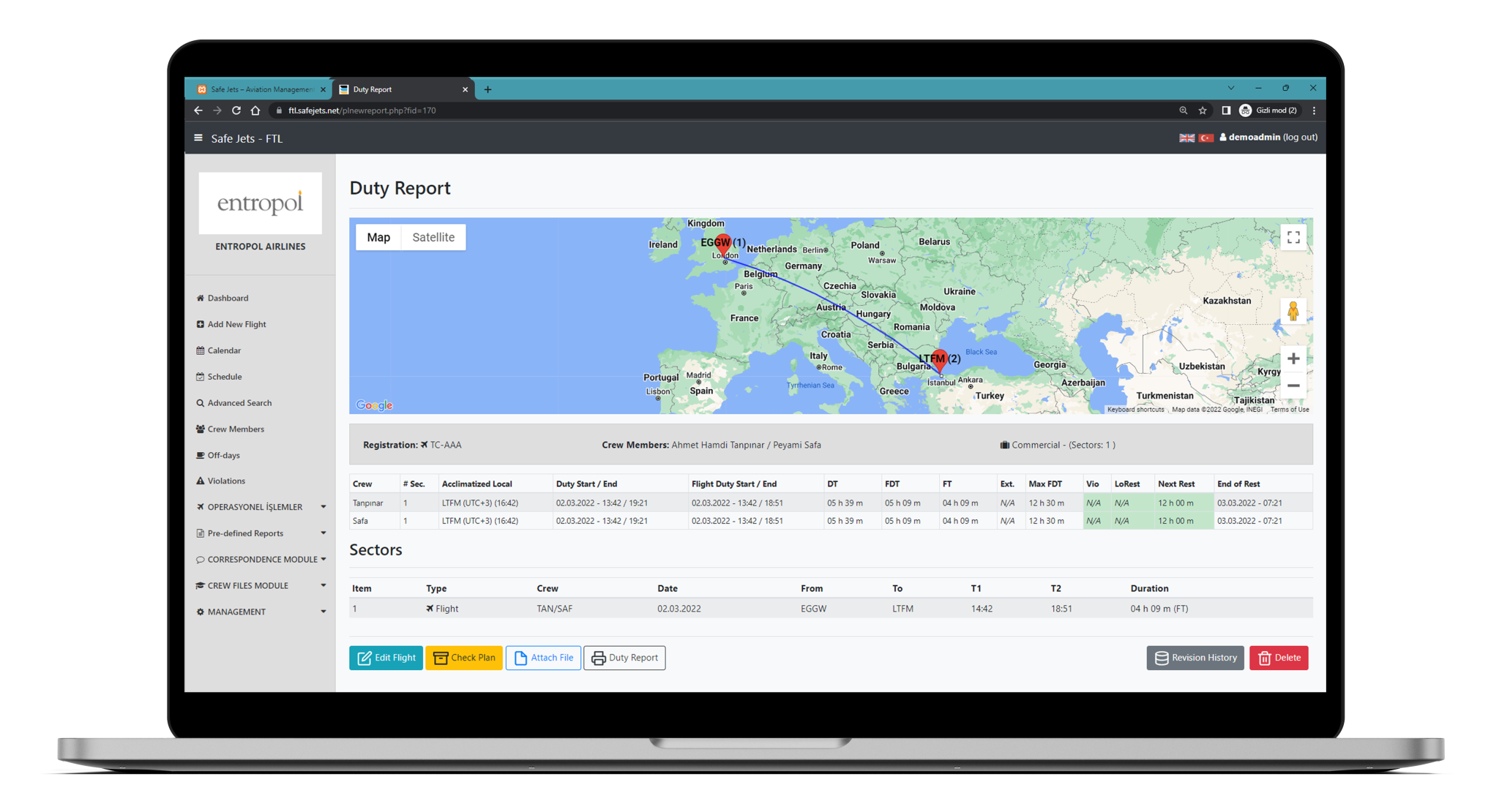Open Revision History

point(1195,658)
